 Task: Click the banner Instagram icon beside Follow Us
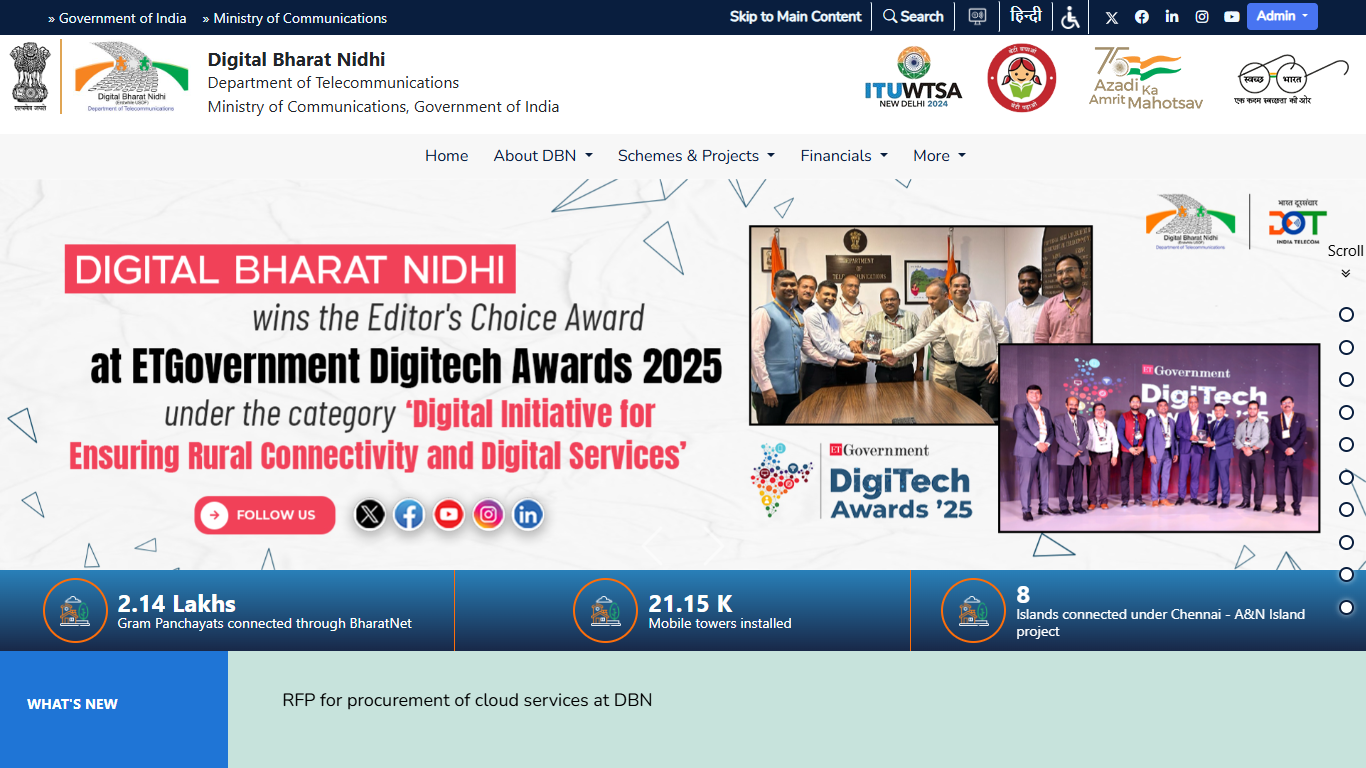click(x=489, y=515)
